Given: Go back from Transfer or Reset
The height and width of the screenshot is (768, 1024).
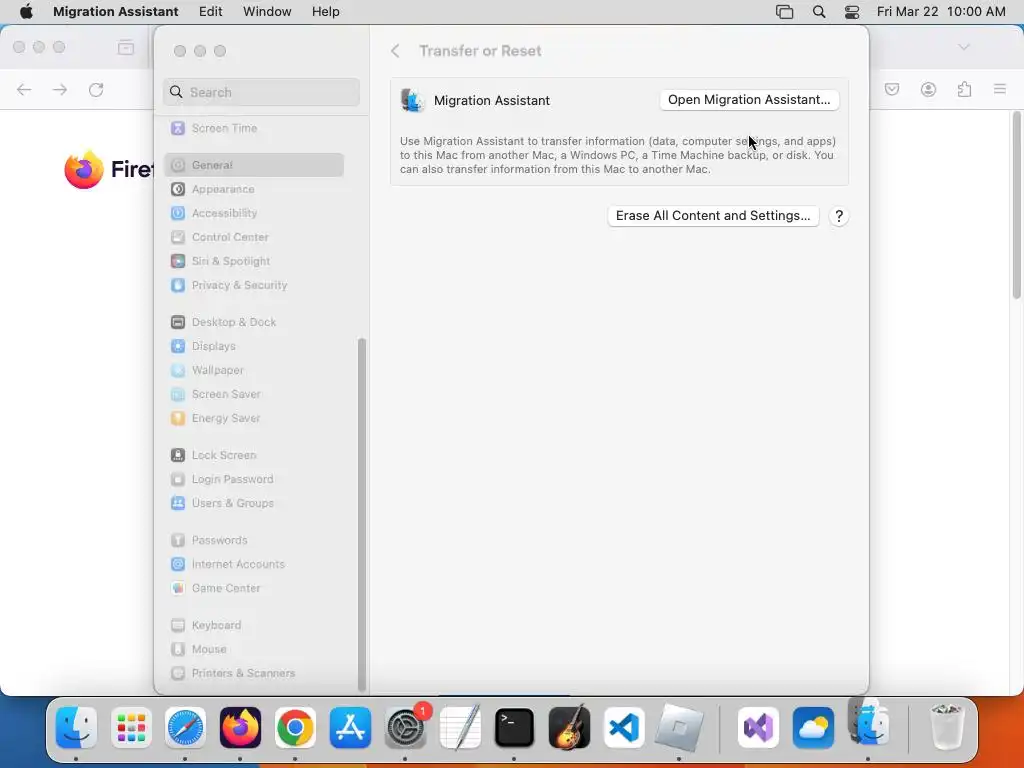Looking at the screenshot, I should (395, 51).
